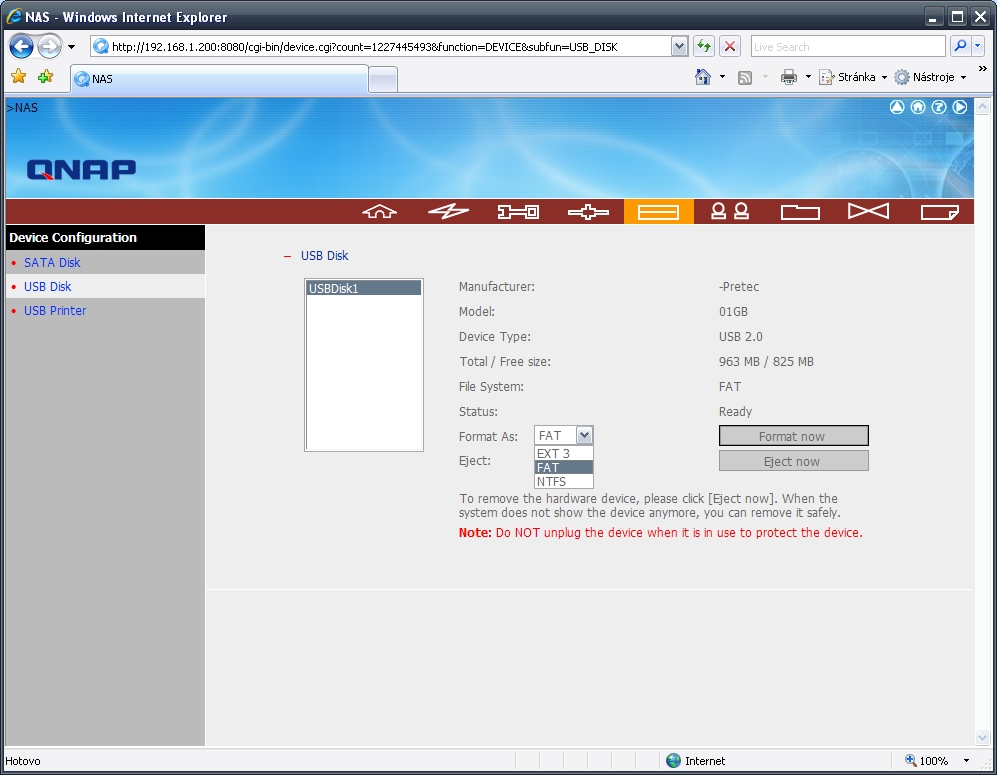Click the QNAP logo
Viewport: 997px width, 775px height.
(81, 170)
